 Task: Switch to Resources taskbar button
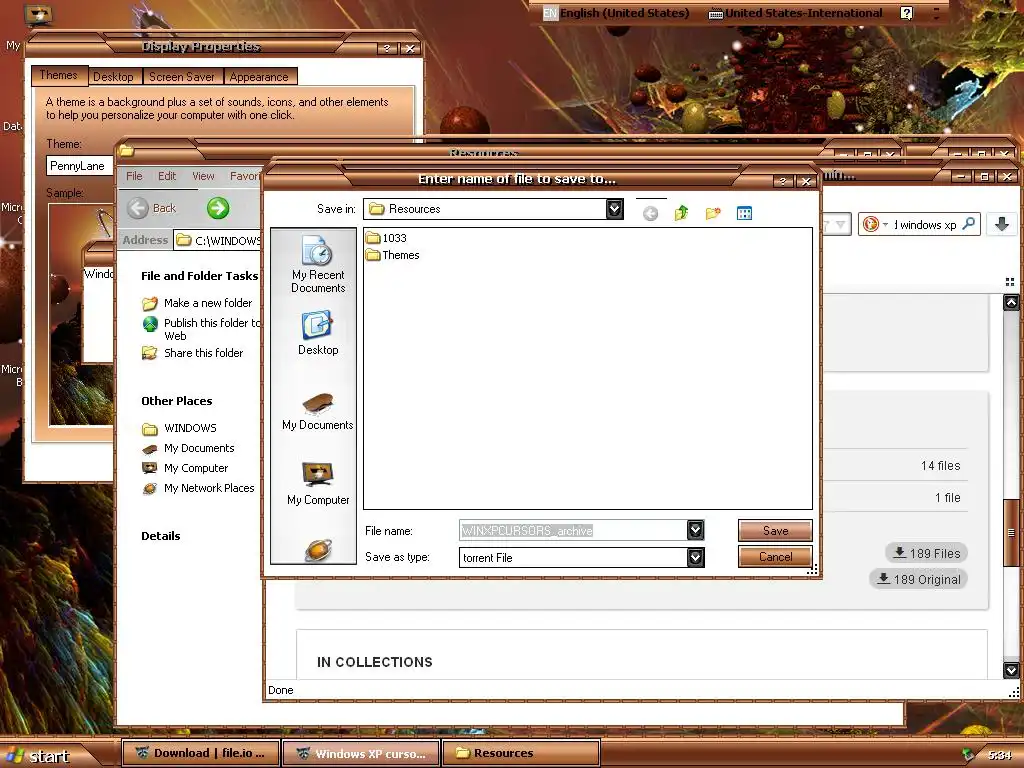[x=521, y=754]
